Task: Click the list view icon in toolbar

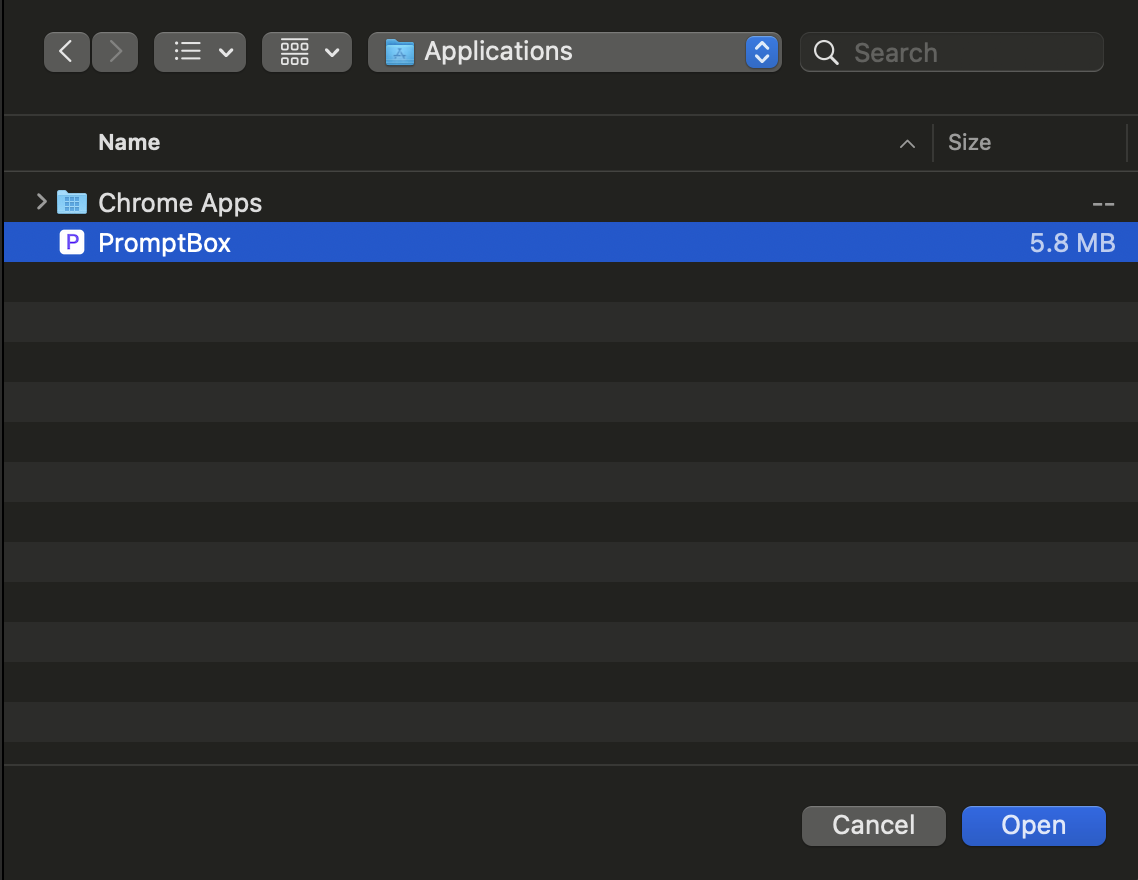Action: [x=187, y=52]
